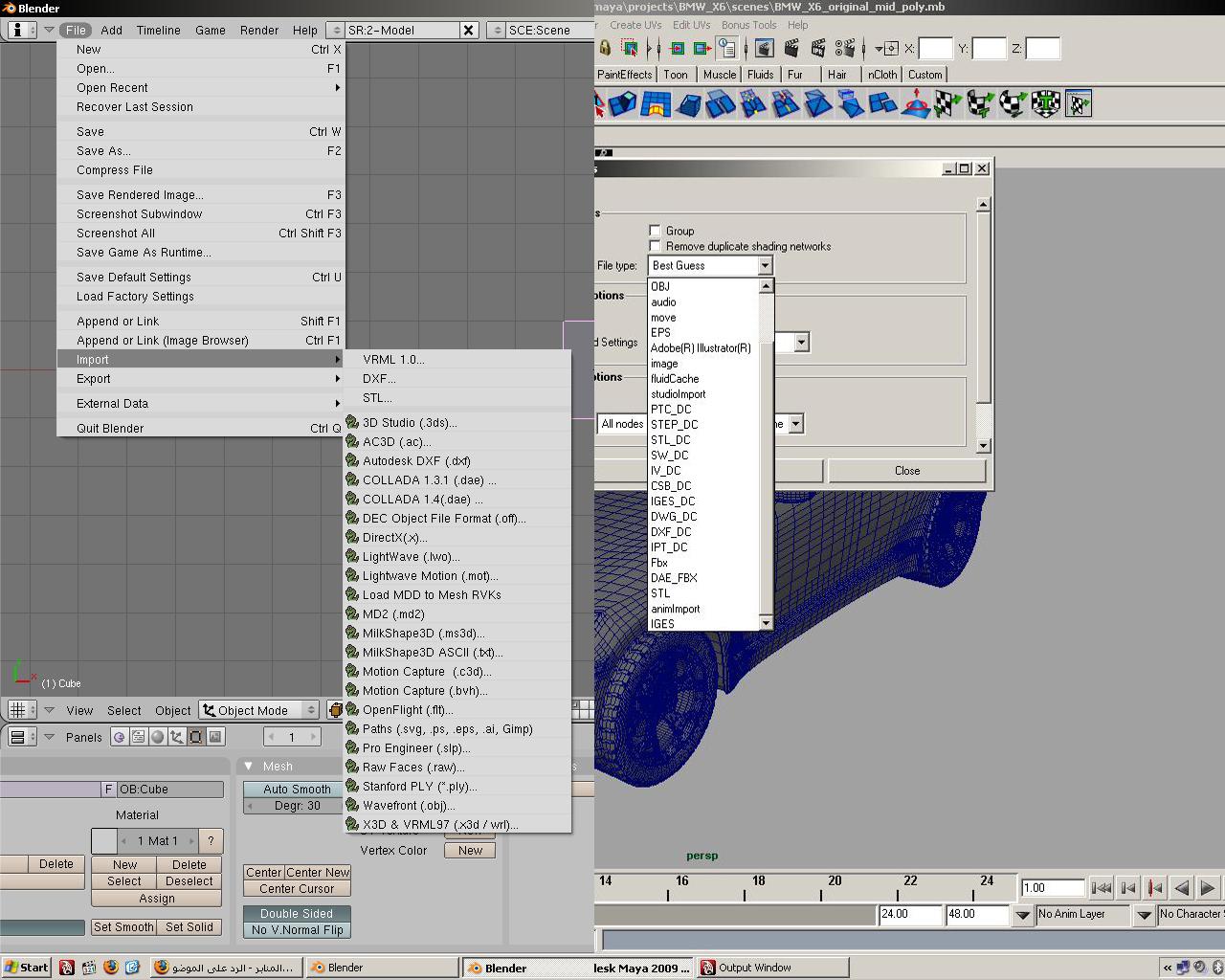The height and width of the screenshot is (980, 1225).
Task: Click Maya inputs to selected object icon
Action: point(678,48)
